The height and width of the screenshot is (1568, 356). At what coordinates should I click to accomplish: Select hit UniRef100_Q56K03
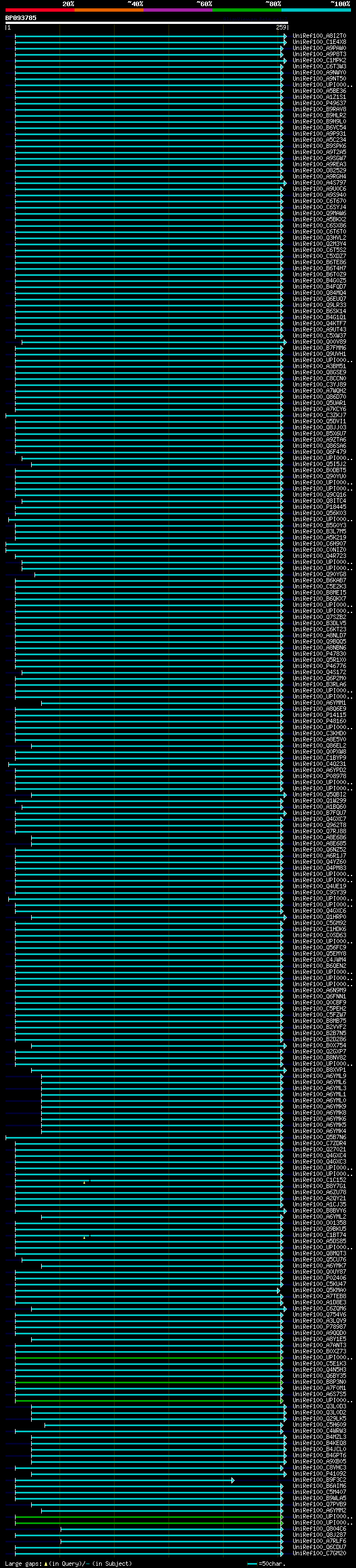319,513
